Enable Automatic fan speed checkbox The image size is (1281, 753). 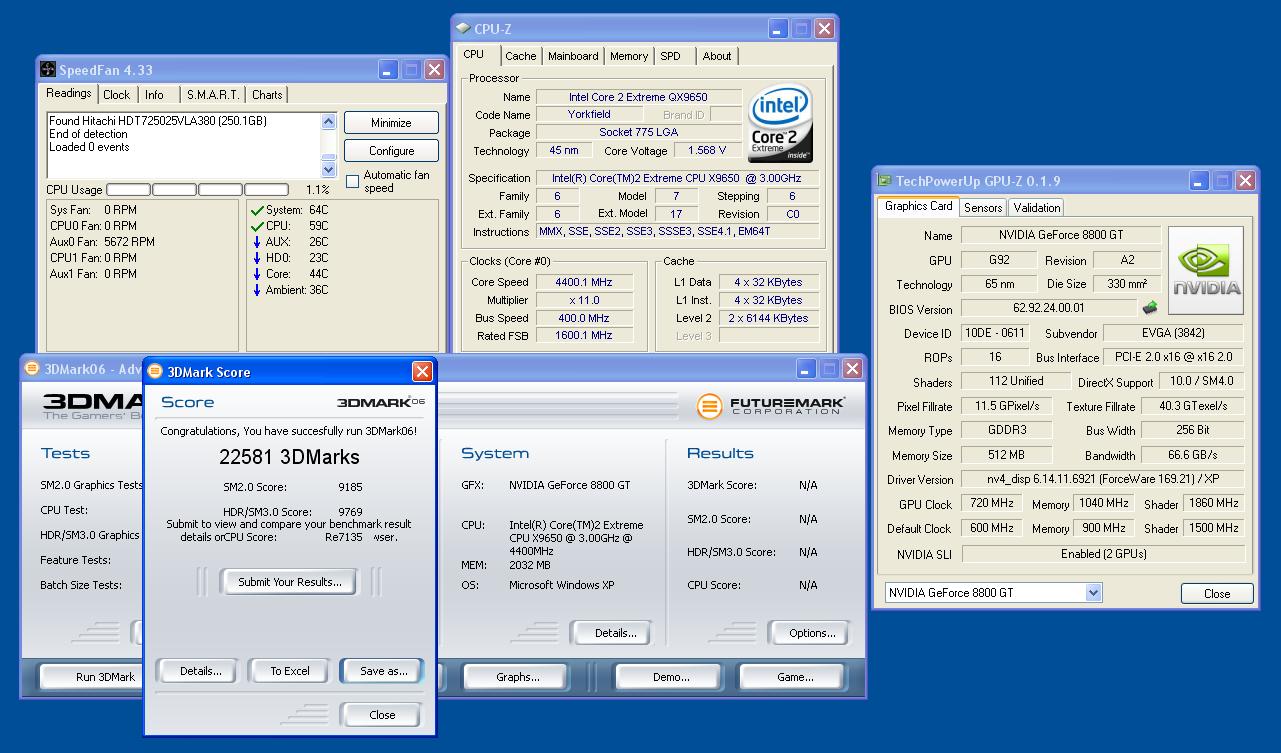pyautogui.click(x=352, y=181)
